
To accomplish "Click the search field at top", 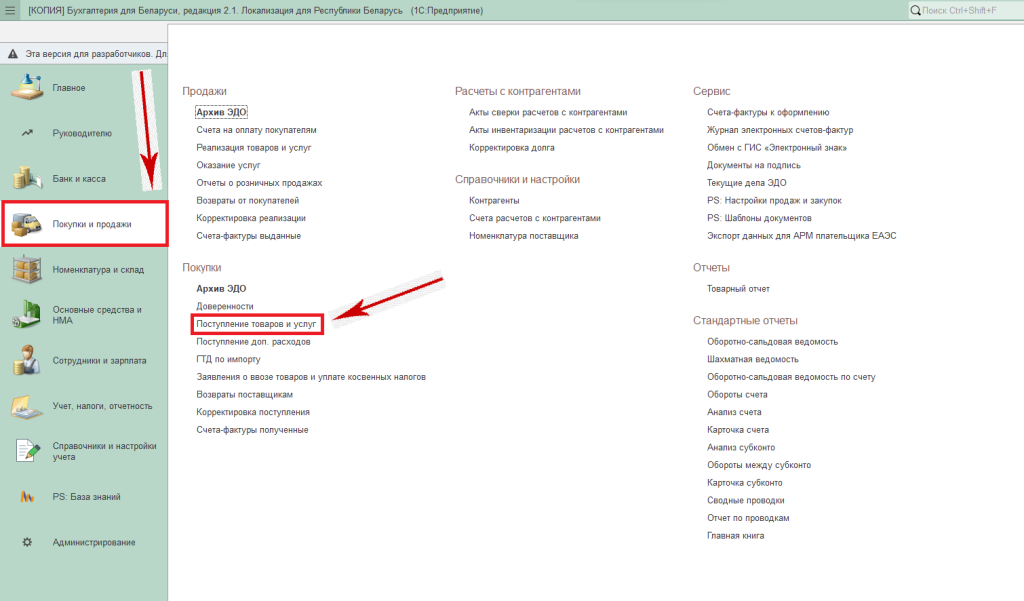I will coord(965,10).
